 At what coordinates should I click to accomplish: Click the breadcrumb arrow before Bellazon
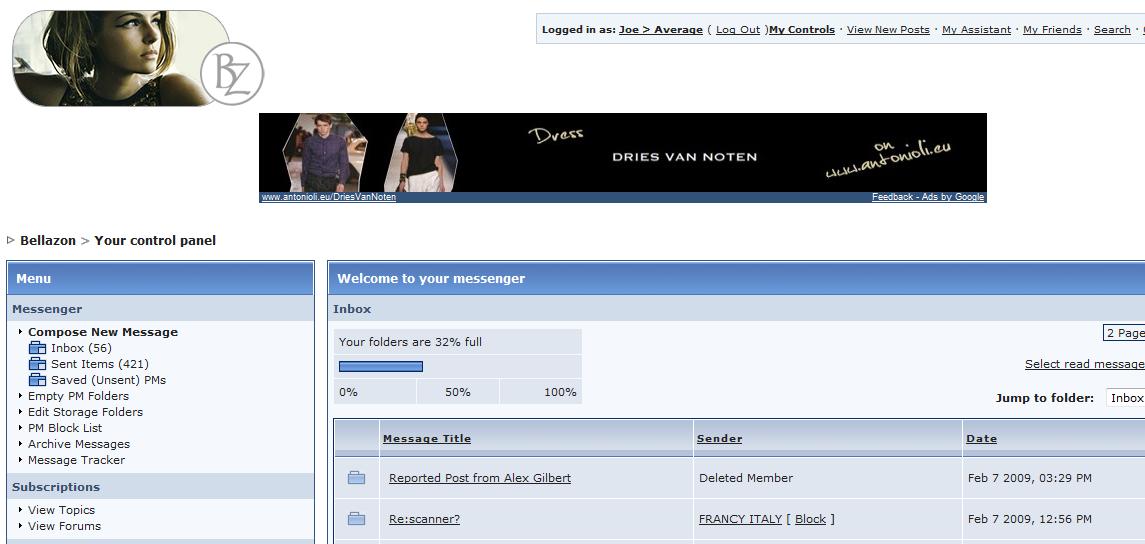click(11, 240)
